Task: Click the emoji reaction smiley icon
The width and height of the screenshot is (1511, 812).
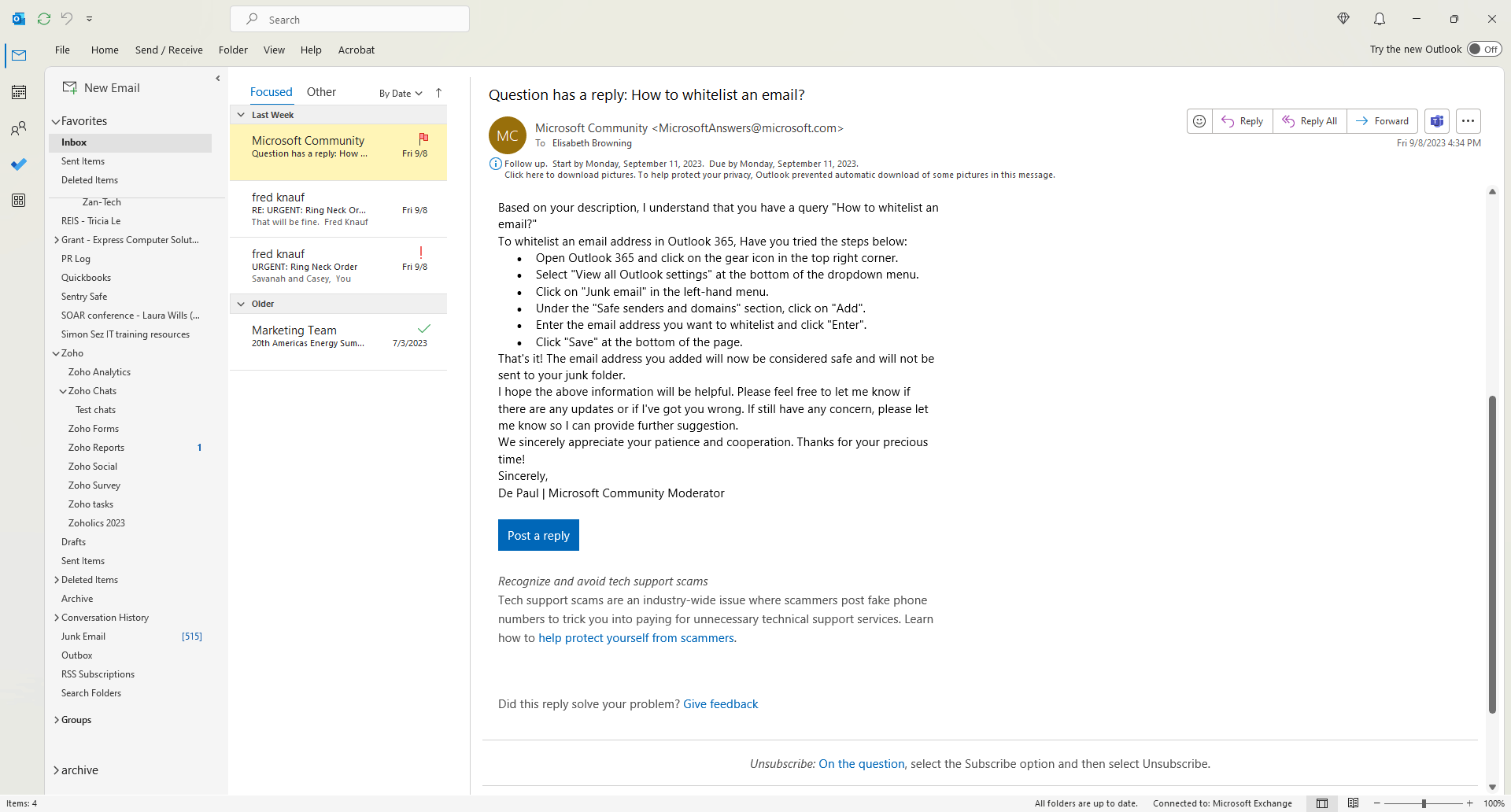Action: (1199, 121)
